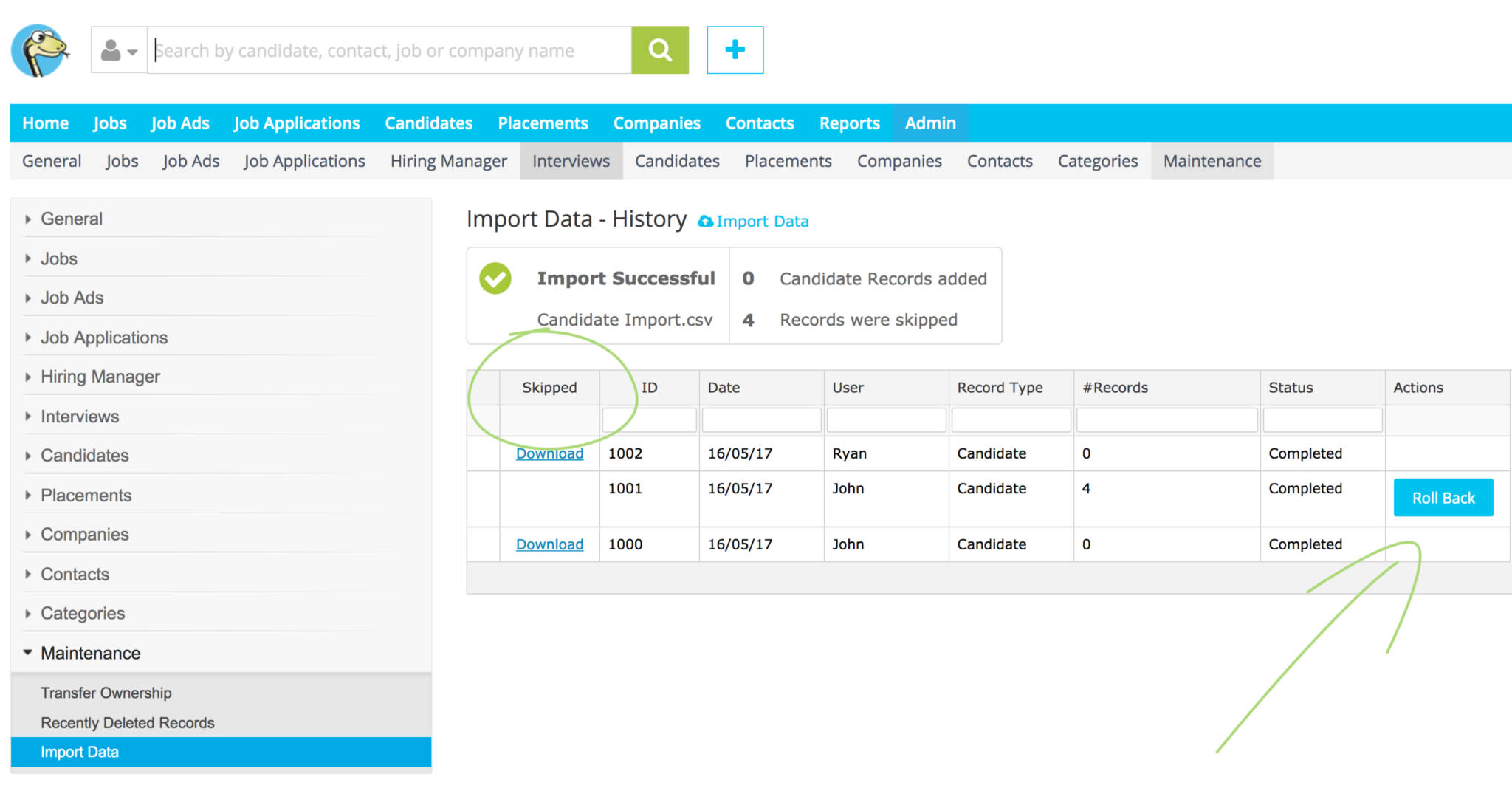Click the green Import Successful checkmark

[x=495, y=278]
